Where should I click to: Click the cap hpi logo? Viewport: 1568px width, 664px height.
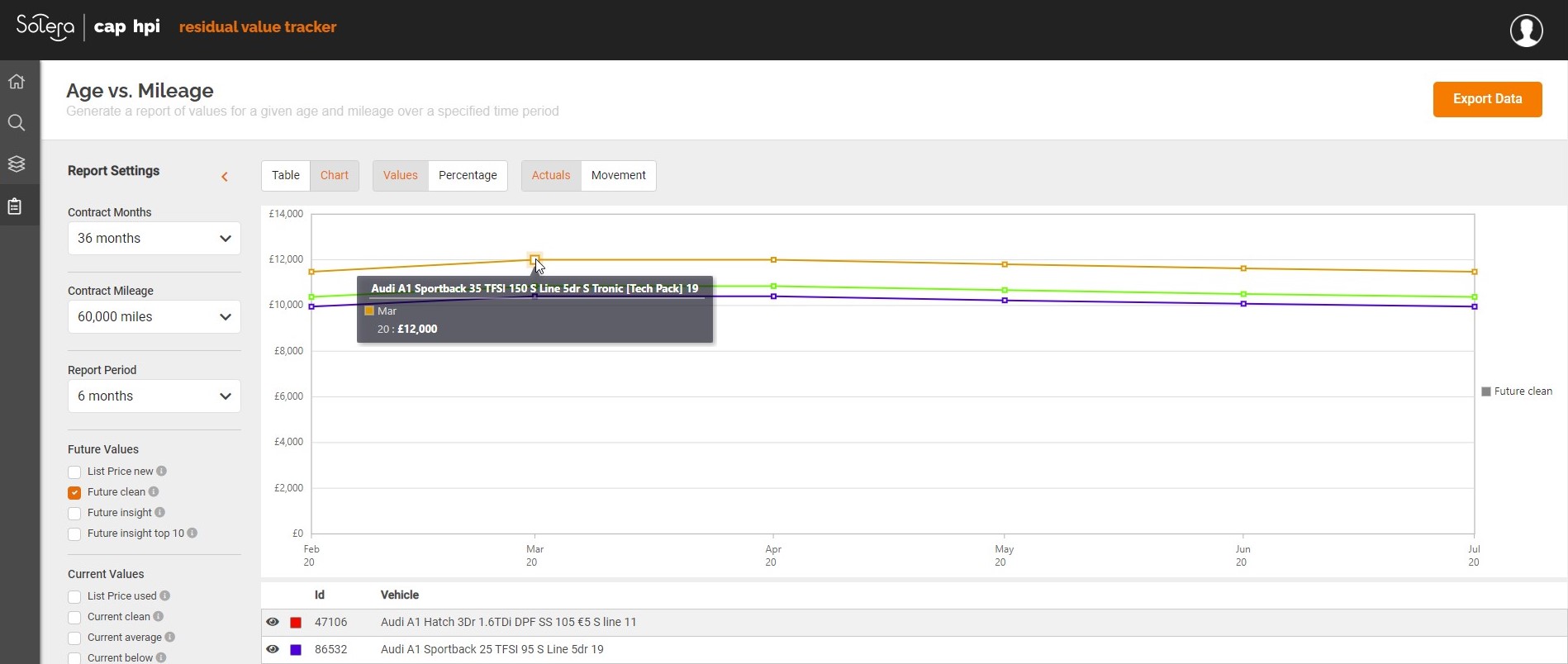point(126,26)
